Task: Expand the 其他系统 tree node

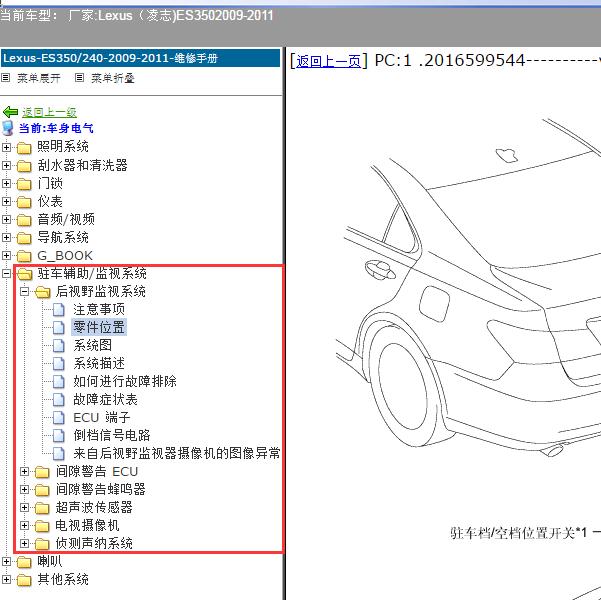Action: [6, 579]
